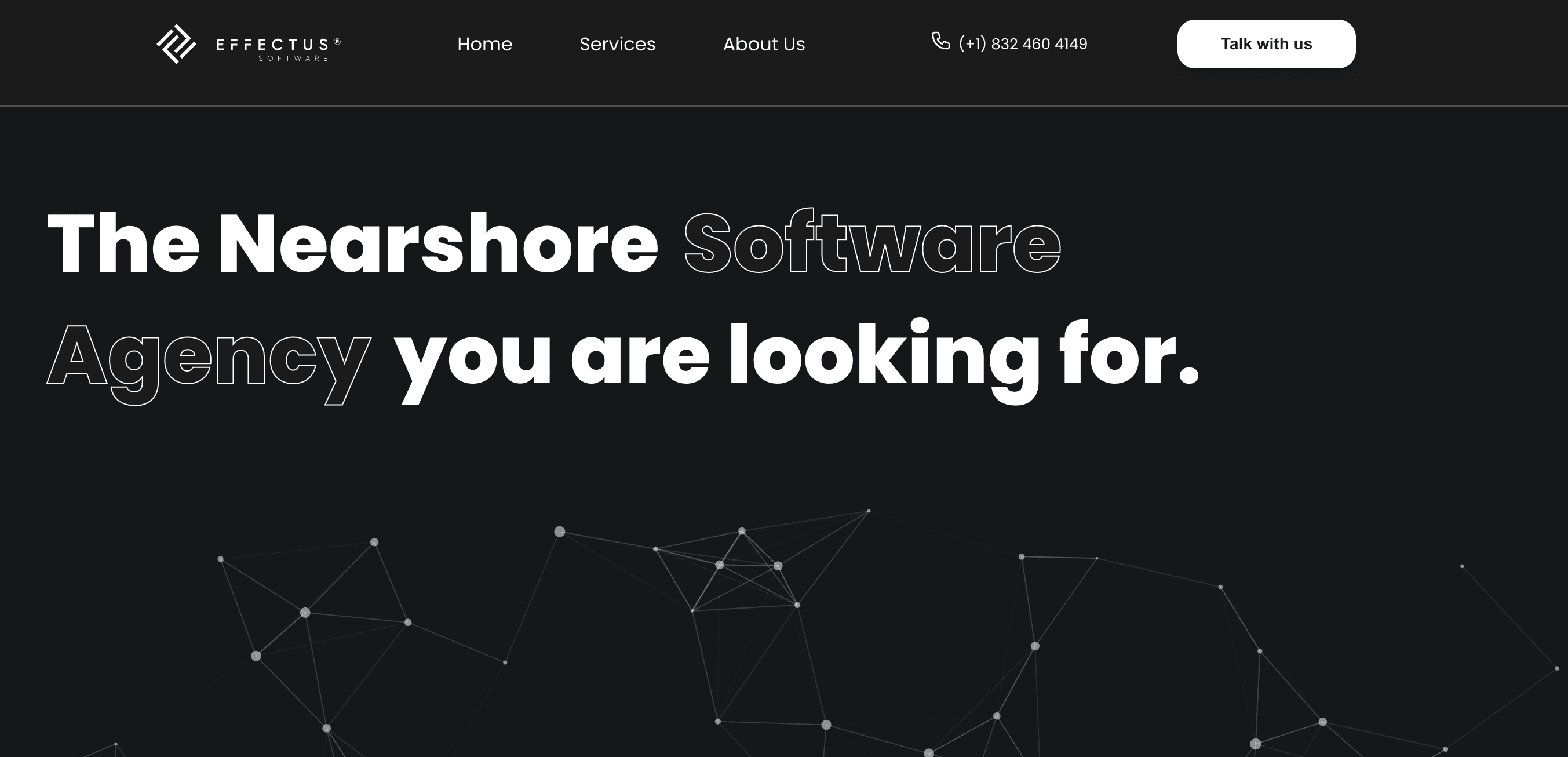The width and height of the screenshot is (1568, 757).
Task: Click "you are looking for." headline text
Action: click(x=797, y=361)
